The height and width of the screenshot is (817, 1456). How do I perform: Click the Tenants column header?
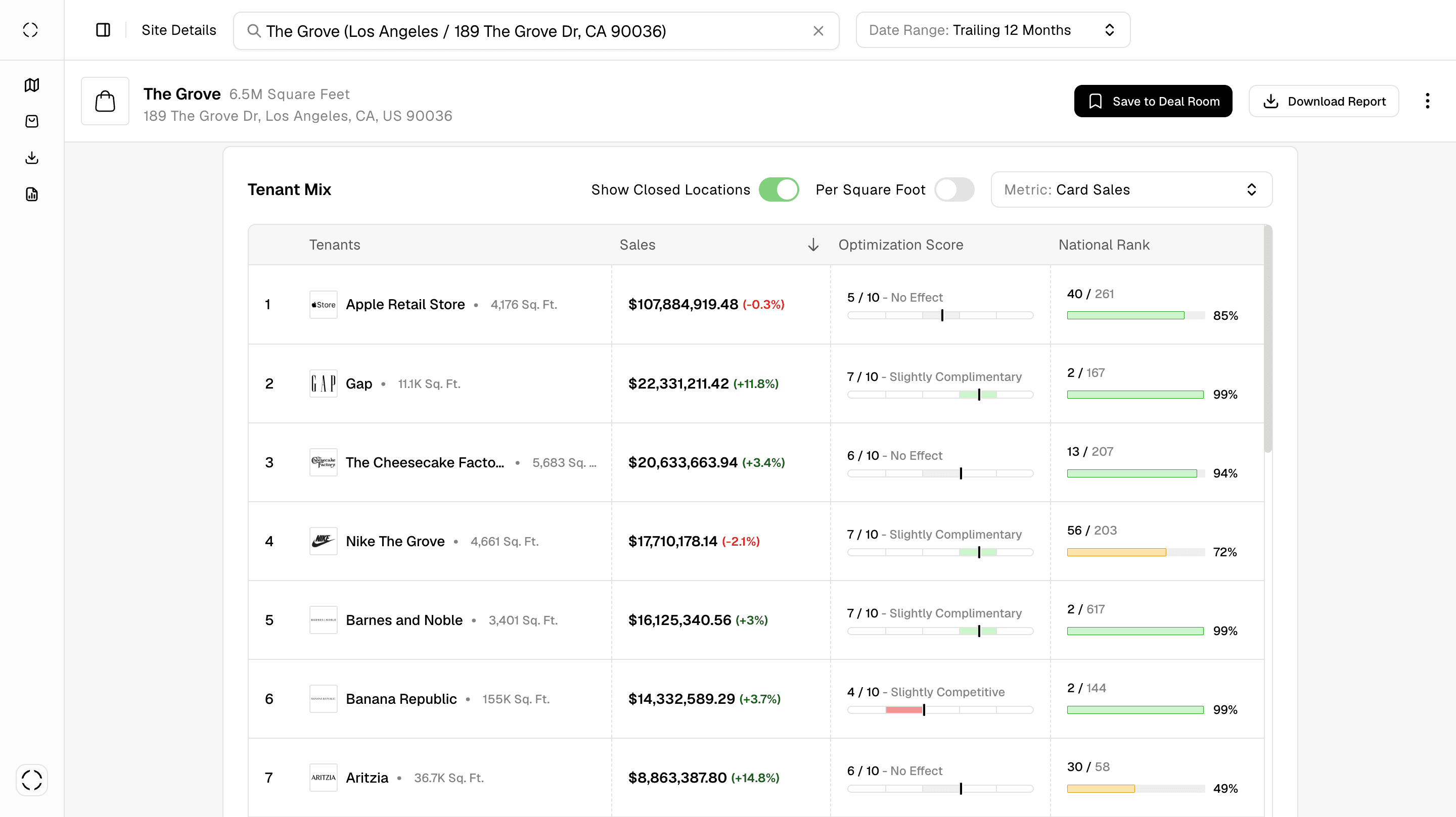click(x=334, y=245)
